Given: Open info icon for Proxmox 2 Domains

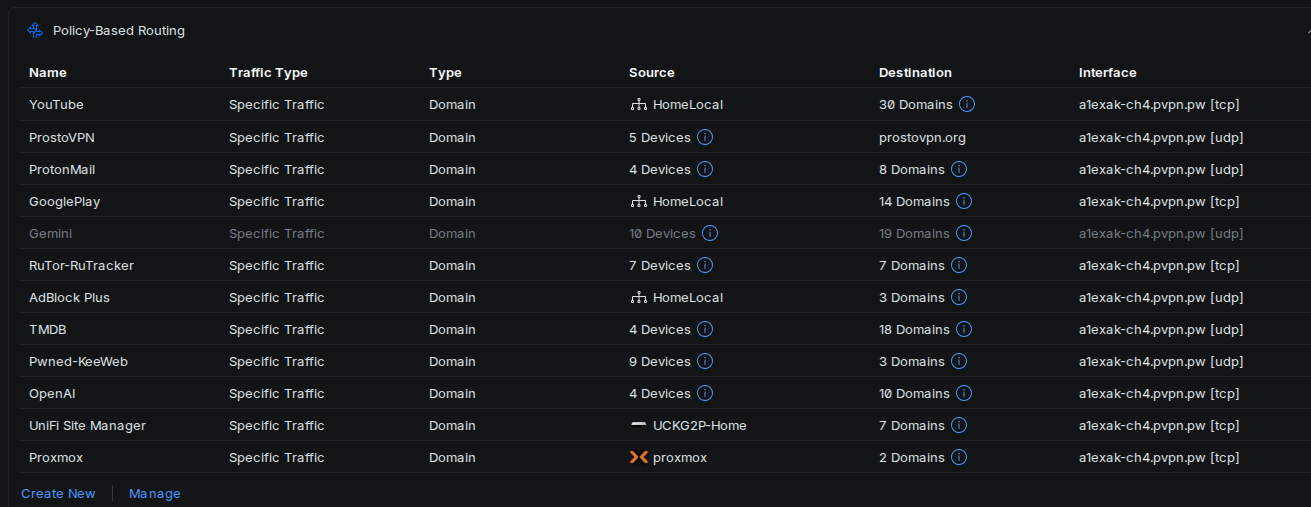Looking at the screenshot, I should (x=959, y=457).
